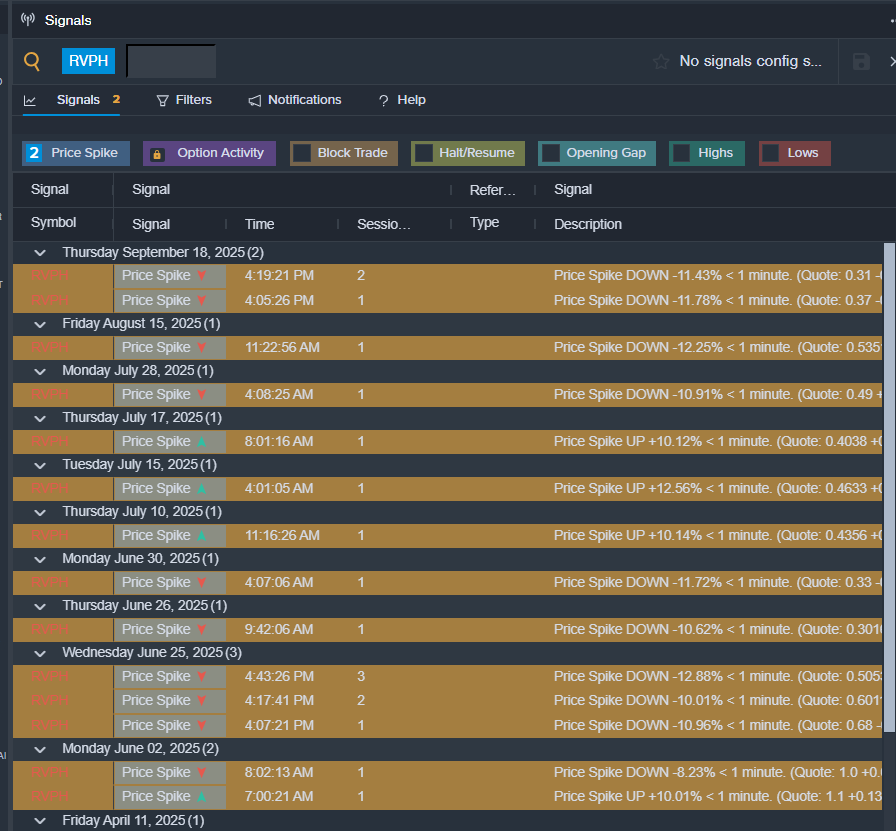The image size is (896, 831).
Task: Click the Notifications megaphone icon
Action: tap(255, 100)
